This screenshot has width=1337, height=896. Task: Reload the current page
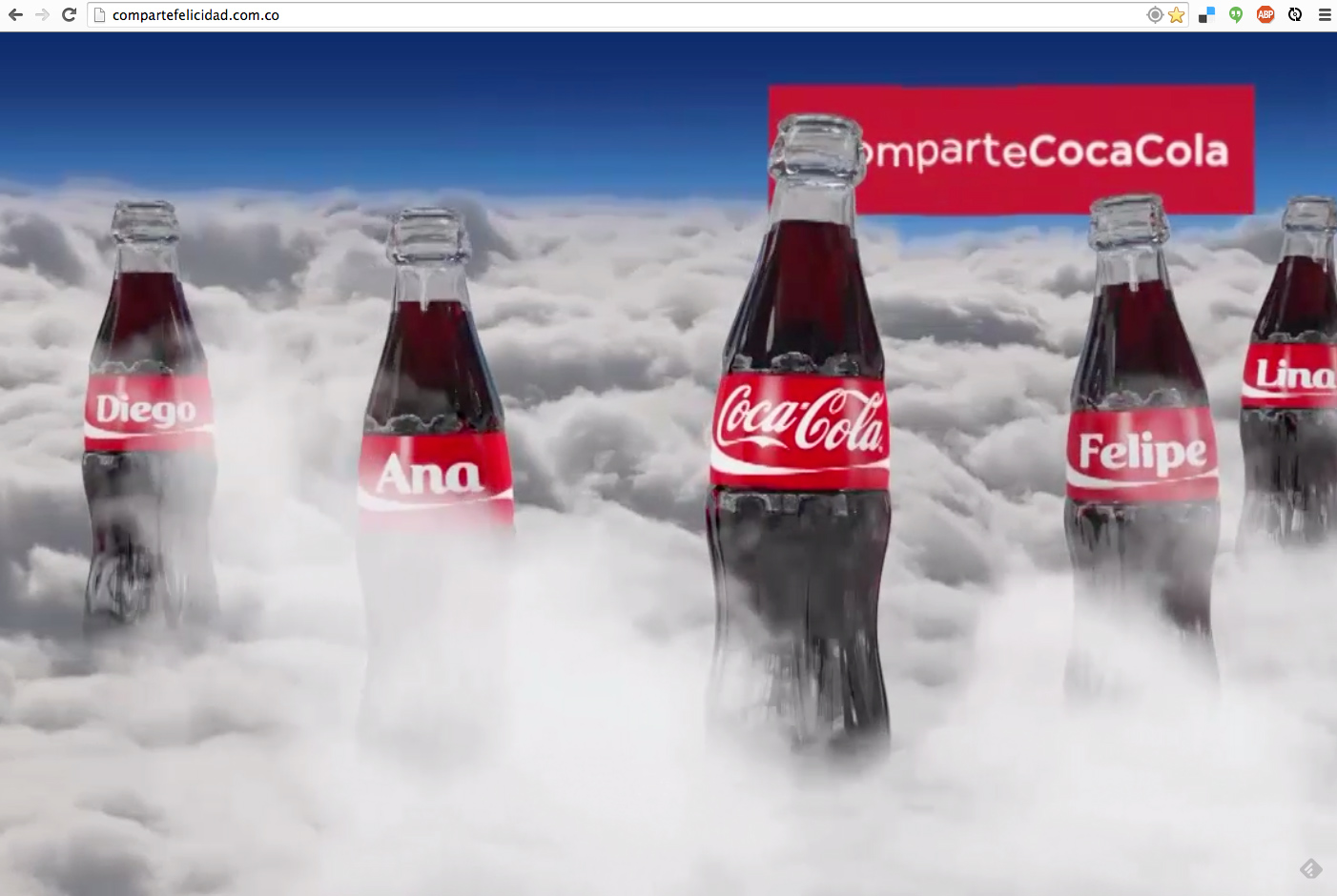69,14
